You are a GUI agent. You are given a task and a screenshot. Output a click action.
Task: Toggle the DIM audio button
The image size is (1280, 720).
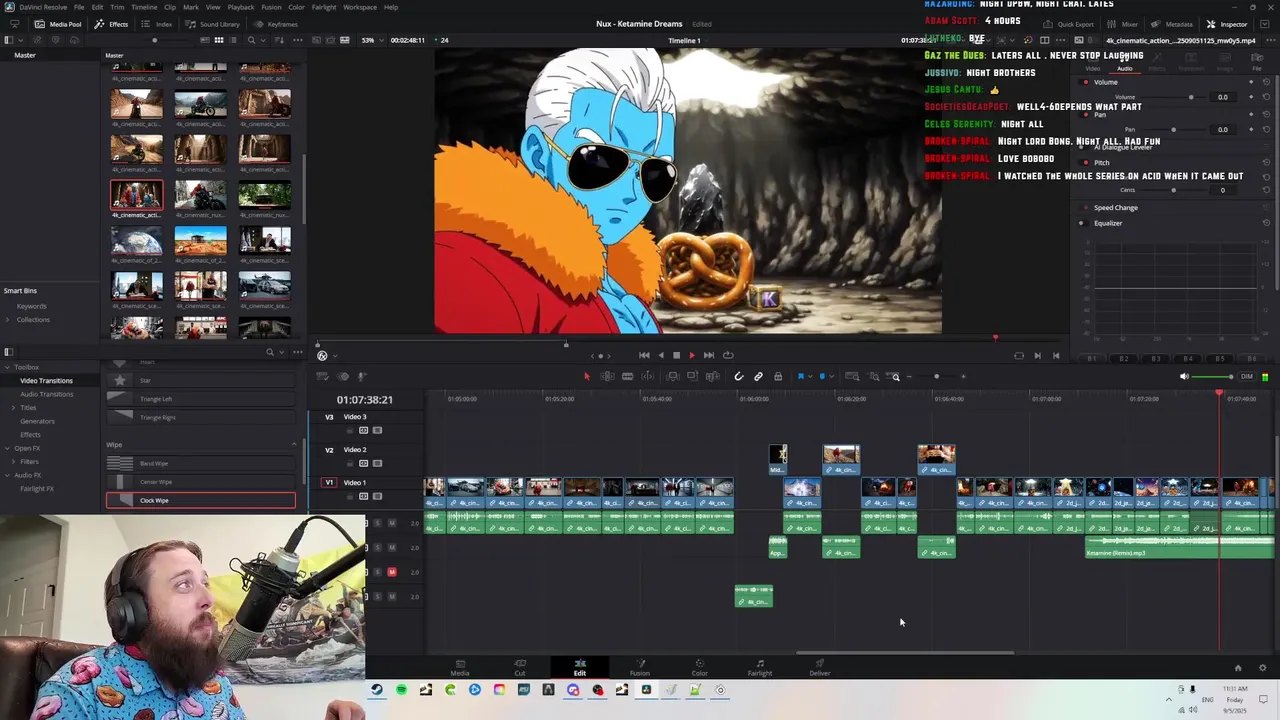point(1246,377)
